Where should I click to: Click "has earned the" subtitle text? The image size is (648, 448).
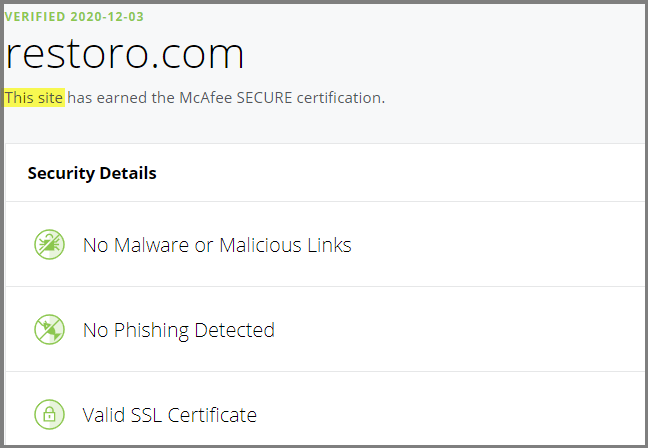coord(121,98)
